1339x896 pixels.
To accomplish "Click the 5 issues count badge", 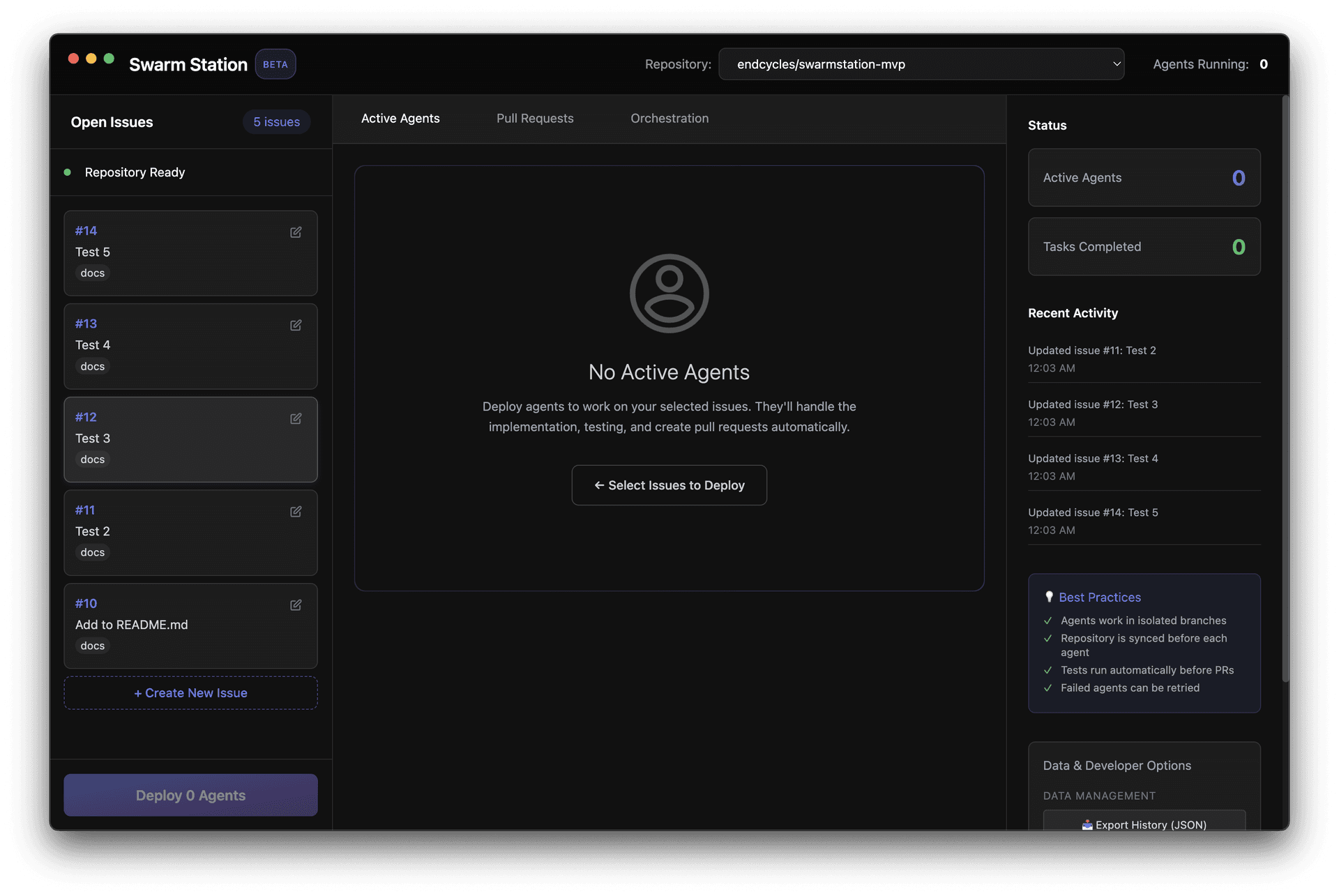I will click(x=276, y=122).
